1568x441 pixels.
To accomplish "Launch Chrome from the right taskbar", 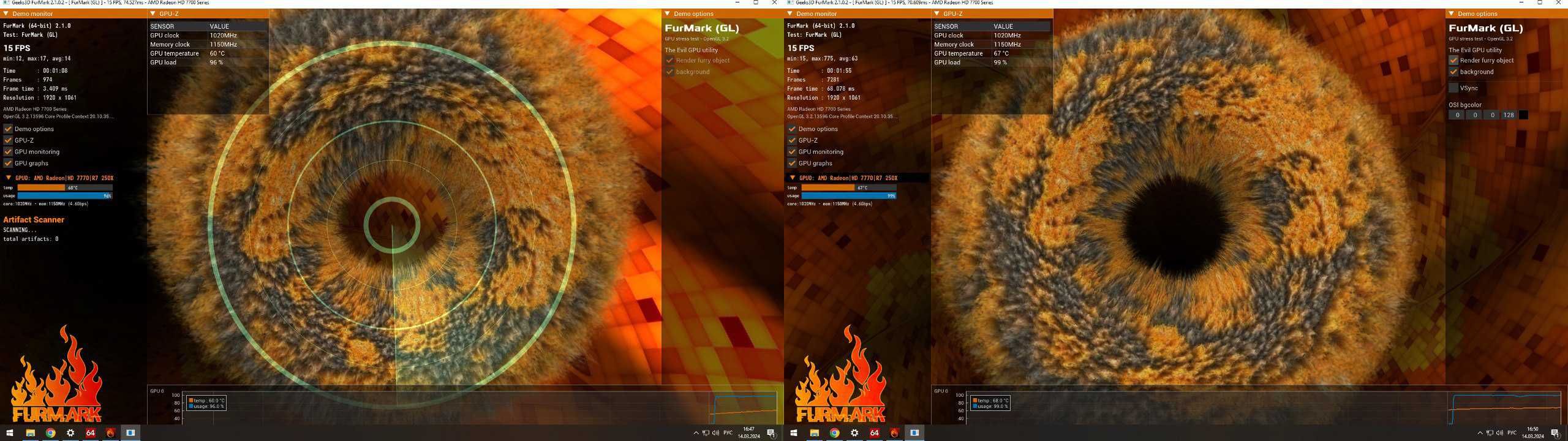I will [834, 432].
